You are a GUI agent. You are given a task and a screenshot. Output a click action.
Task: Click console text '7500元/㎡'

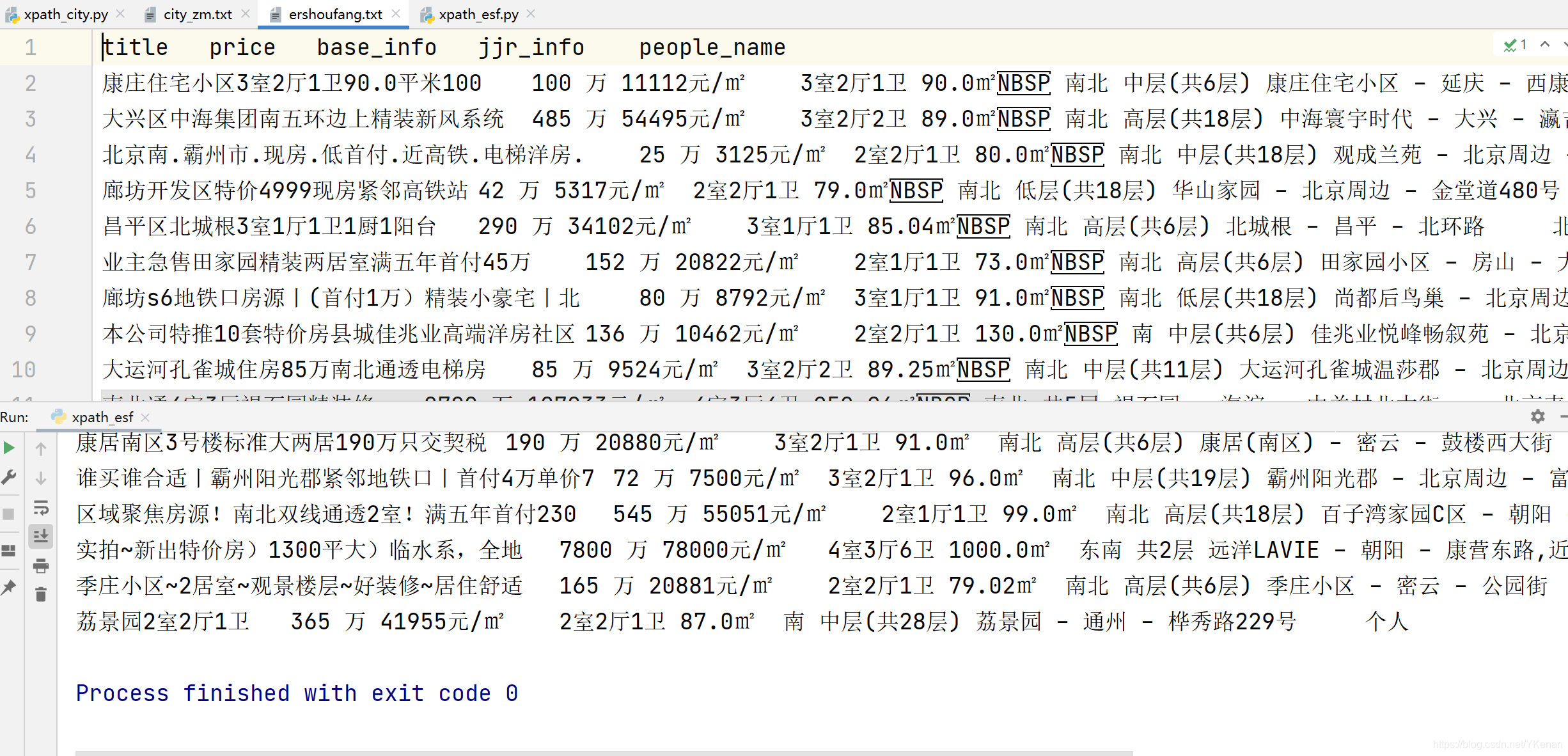click(744, 478)
